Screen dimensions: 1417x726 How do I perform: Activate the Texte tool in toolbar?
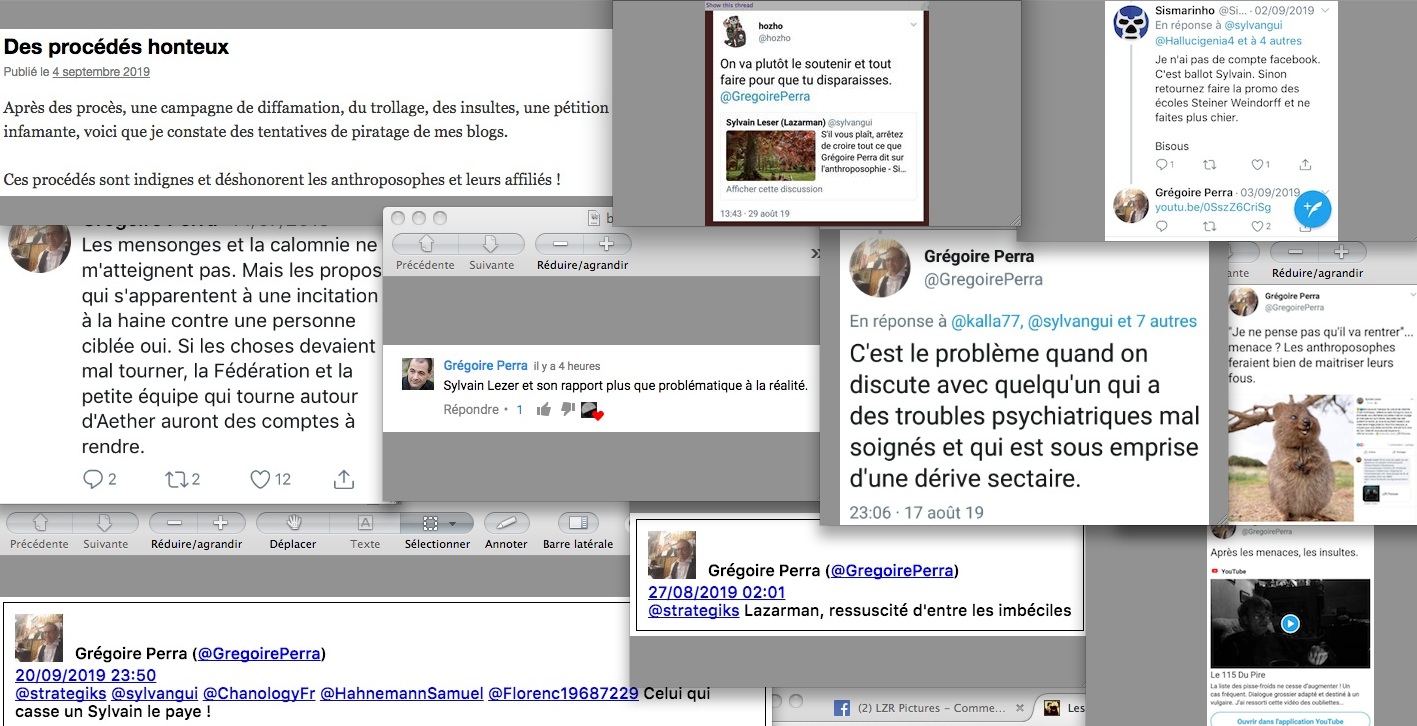tap(365, 523)
